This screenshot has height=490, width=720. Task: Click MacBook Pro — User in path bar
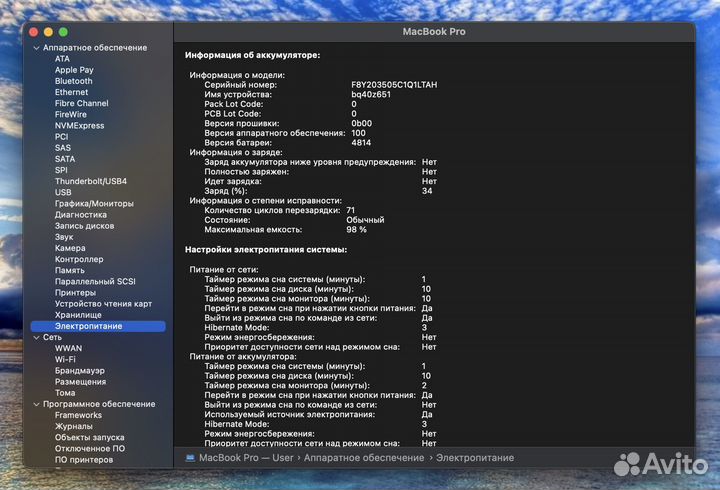pos(246,458)
